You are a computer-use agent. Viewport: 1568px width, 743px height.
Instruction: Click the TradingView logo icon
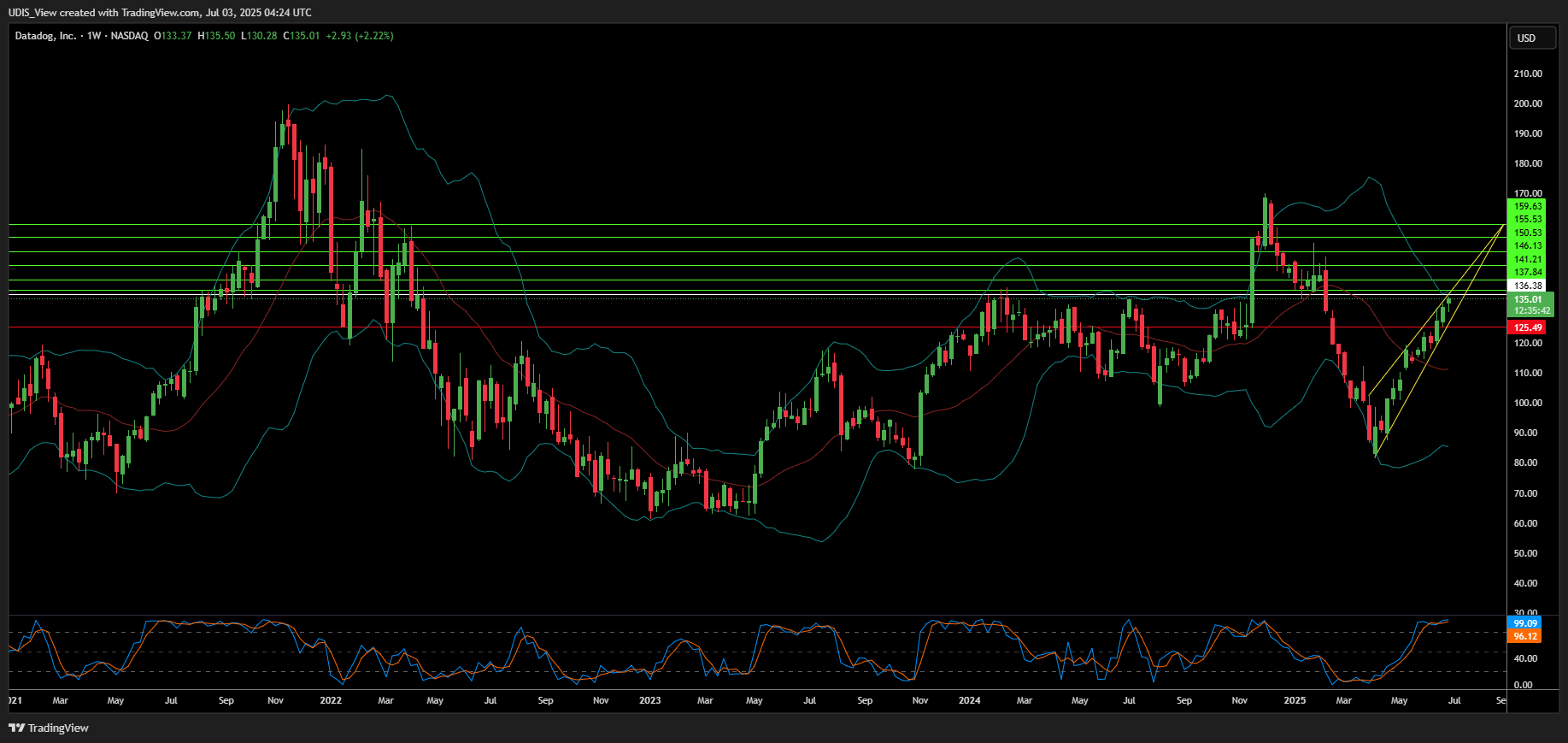pos(16,728)
